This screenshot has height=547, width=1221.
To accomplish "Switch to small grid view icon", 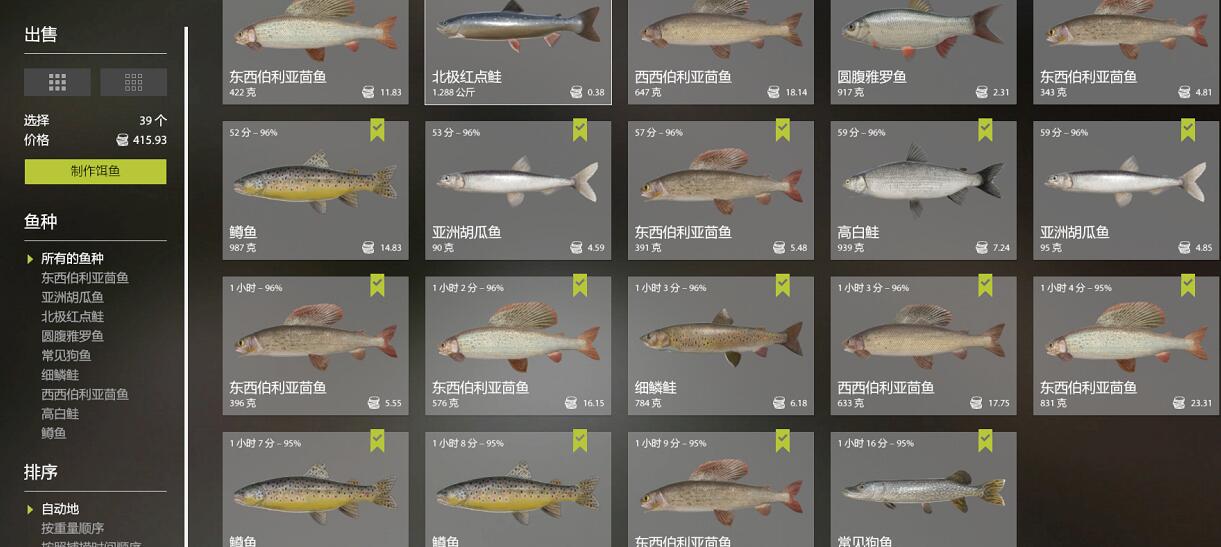I will tap(133, 82).
